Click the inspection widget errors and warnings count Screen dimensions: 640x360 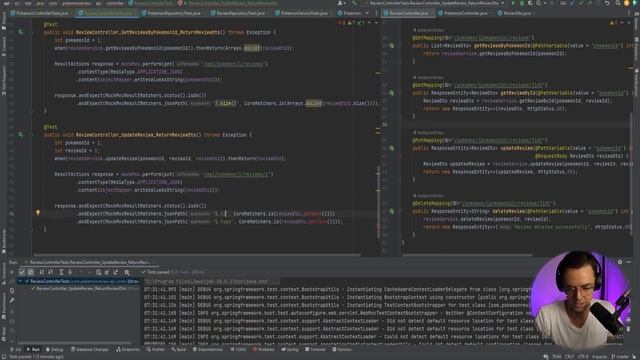351,23
